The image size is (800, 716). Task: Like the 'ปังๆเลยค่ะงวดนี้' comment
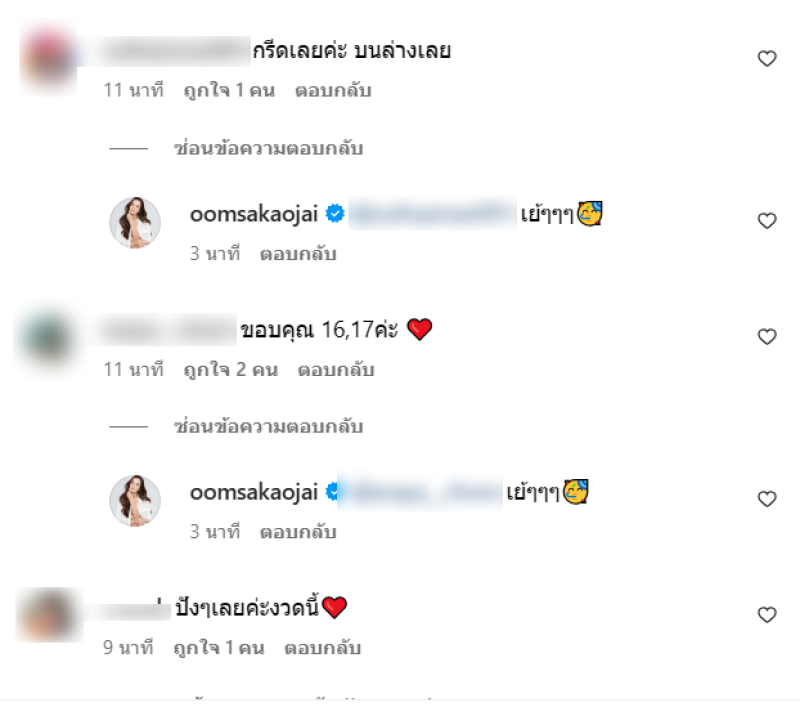(766, 614)
